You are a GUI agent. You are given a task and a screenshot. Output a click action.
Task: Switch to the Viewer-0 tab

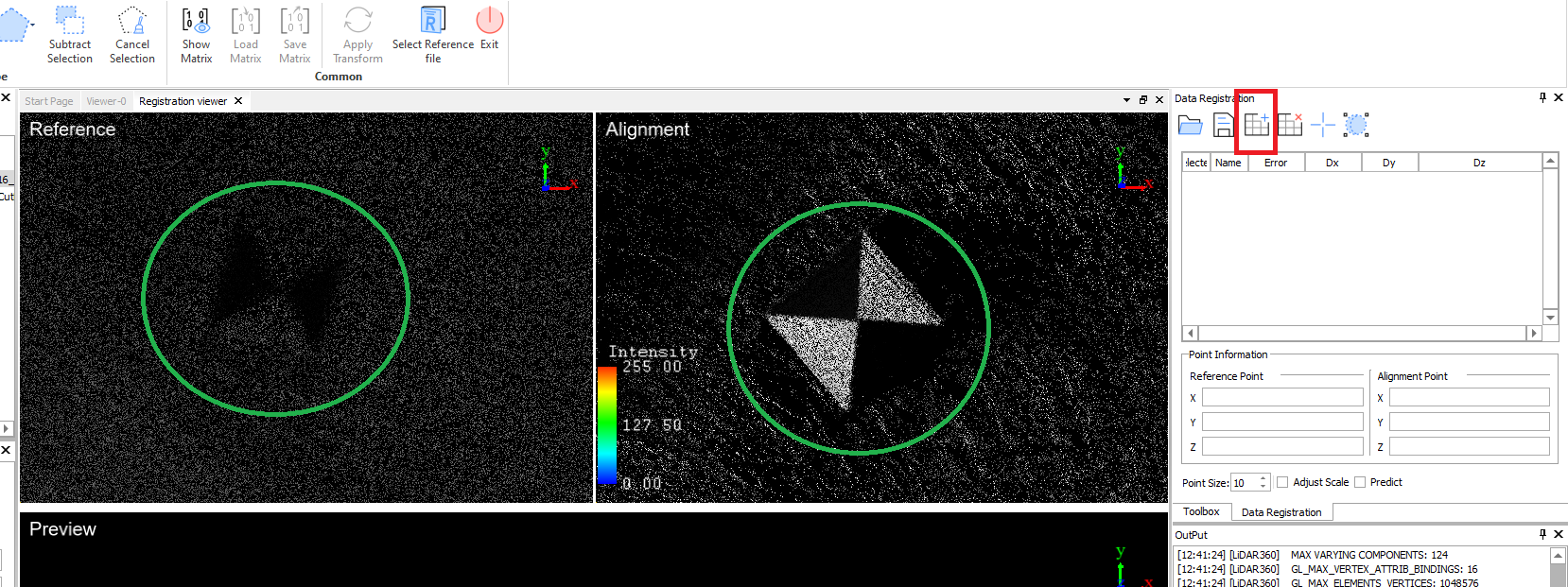click(106, 101)
